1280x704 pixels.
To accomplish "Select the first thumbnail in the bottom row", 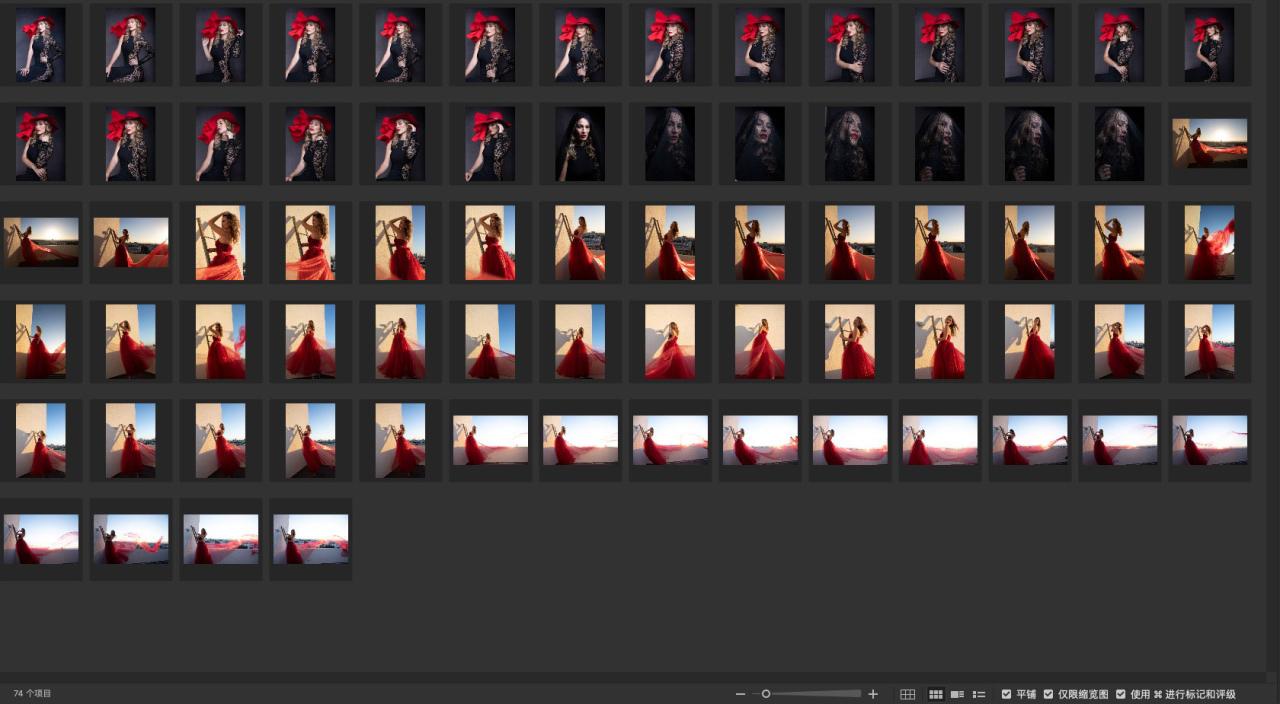I will tap(41, 538).
